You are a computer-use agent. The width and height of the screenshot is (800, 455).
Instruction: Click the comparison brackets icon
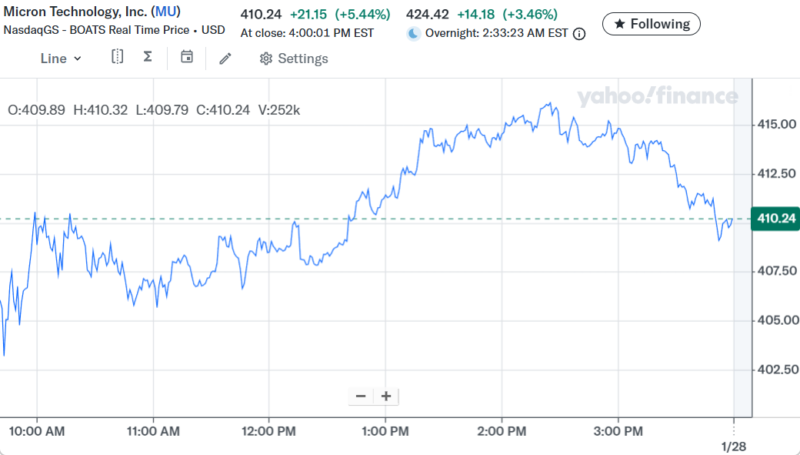(117, 57)
